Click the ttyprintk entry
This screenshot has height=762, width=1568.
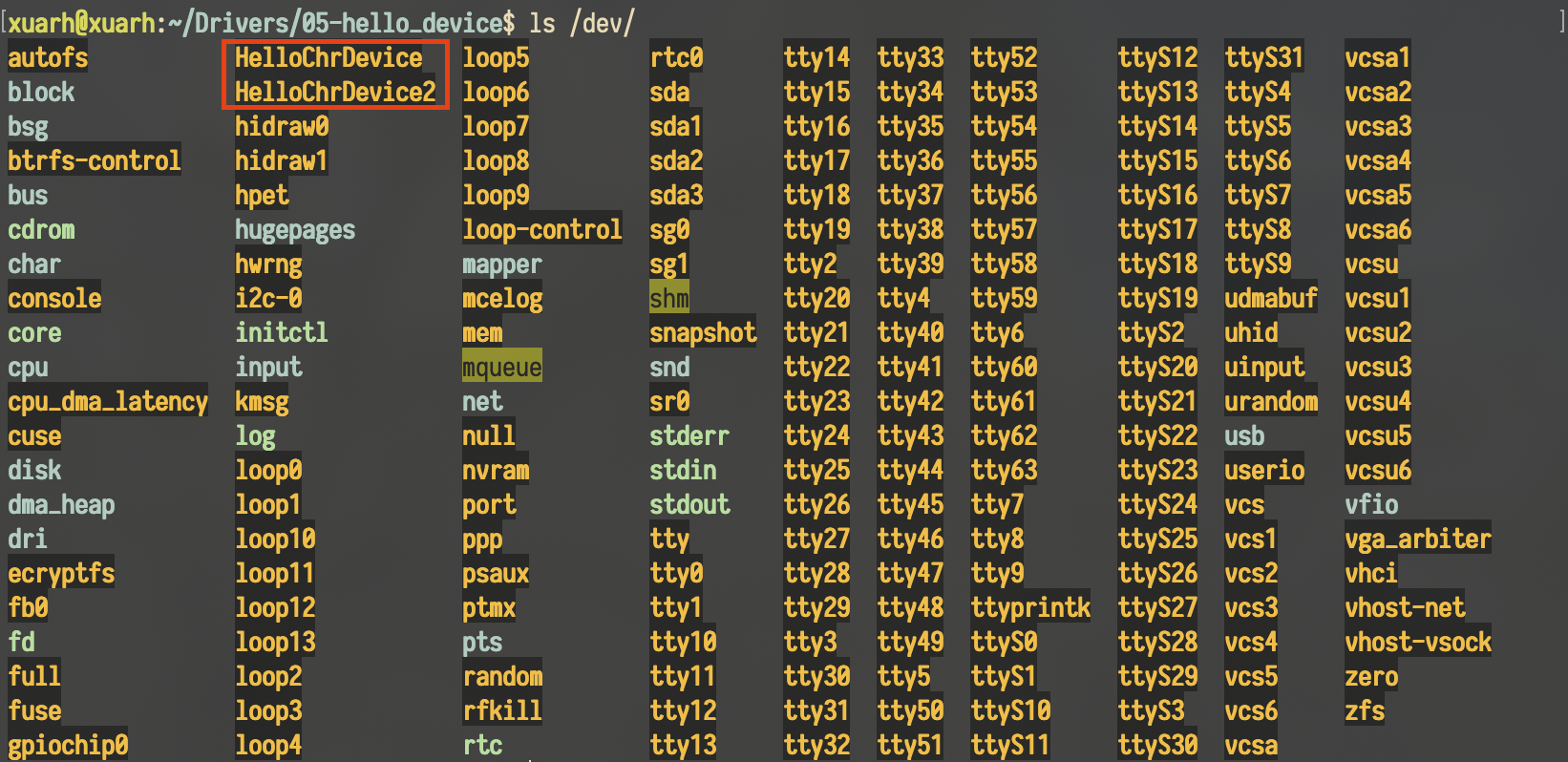point(1030,608)
